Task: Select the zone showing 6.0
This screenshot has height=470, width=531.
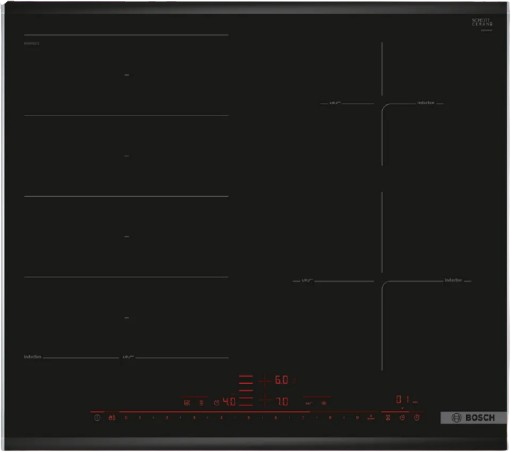Action: pyautogui.click(x=281, y=380)
